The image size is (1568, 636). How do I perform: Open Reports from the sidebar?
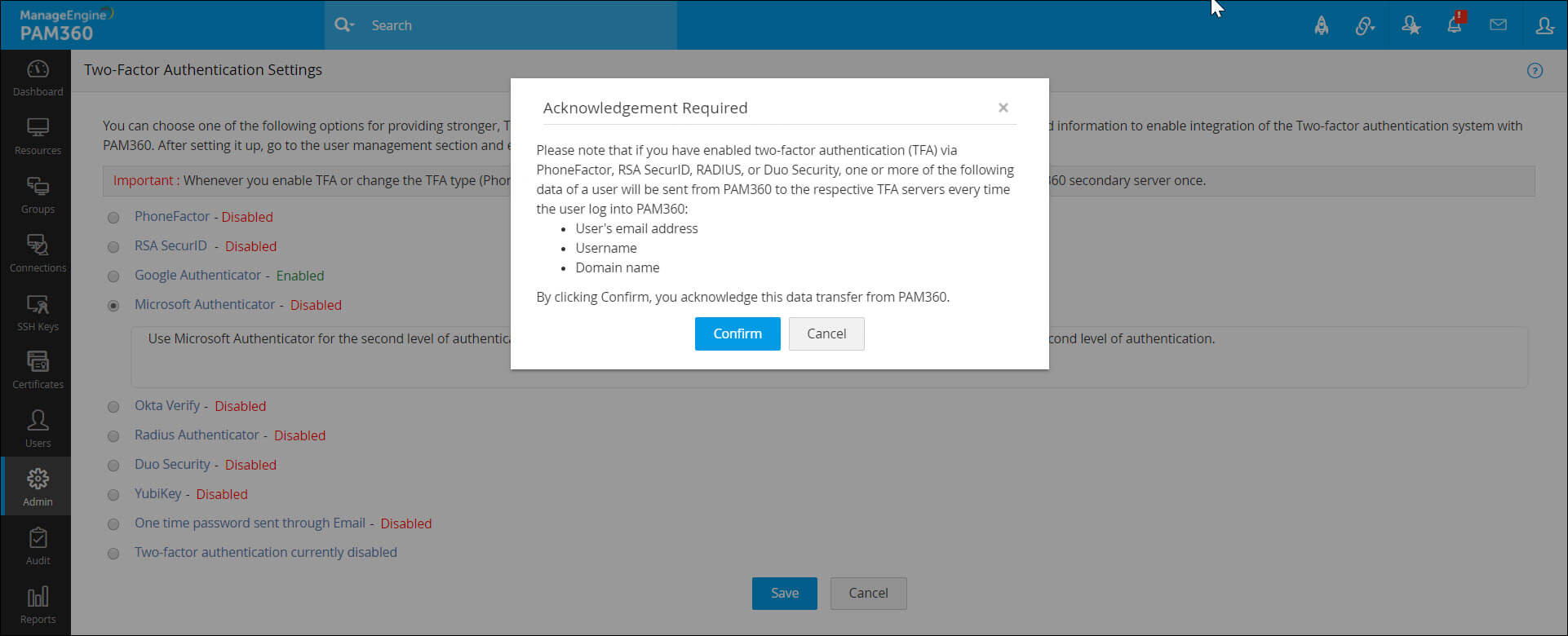click(38, 606)
